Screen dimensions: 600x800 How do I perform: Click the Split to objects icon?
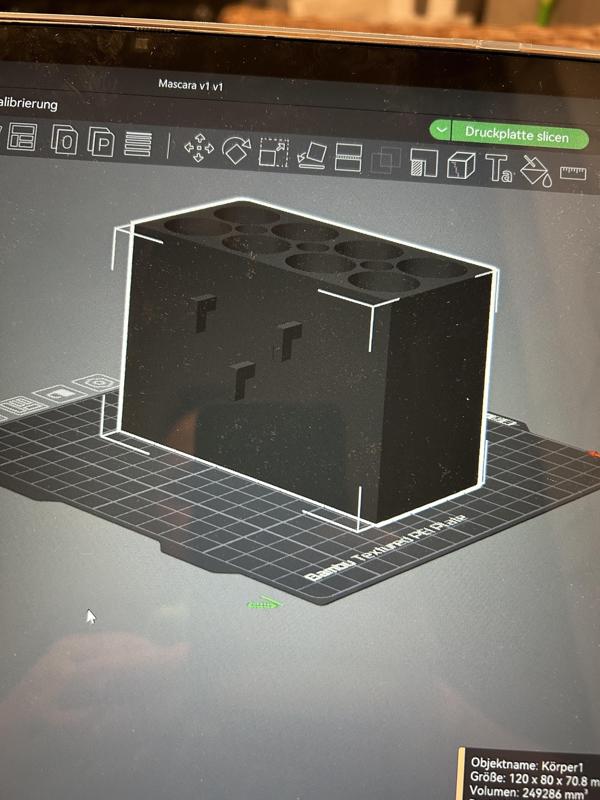[x=65, y=139]
